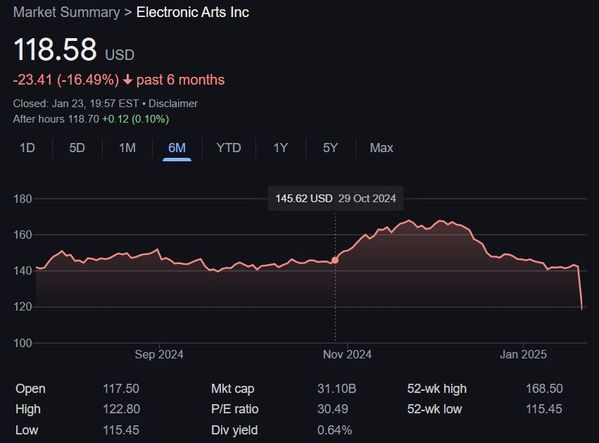Switch chart to YTD range
The height and width of the screenshot is (443, 599).
click(x=228, y=148)
